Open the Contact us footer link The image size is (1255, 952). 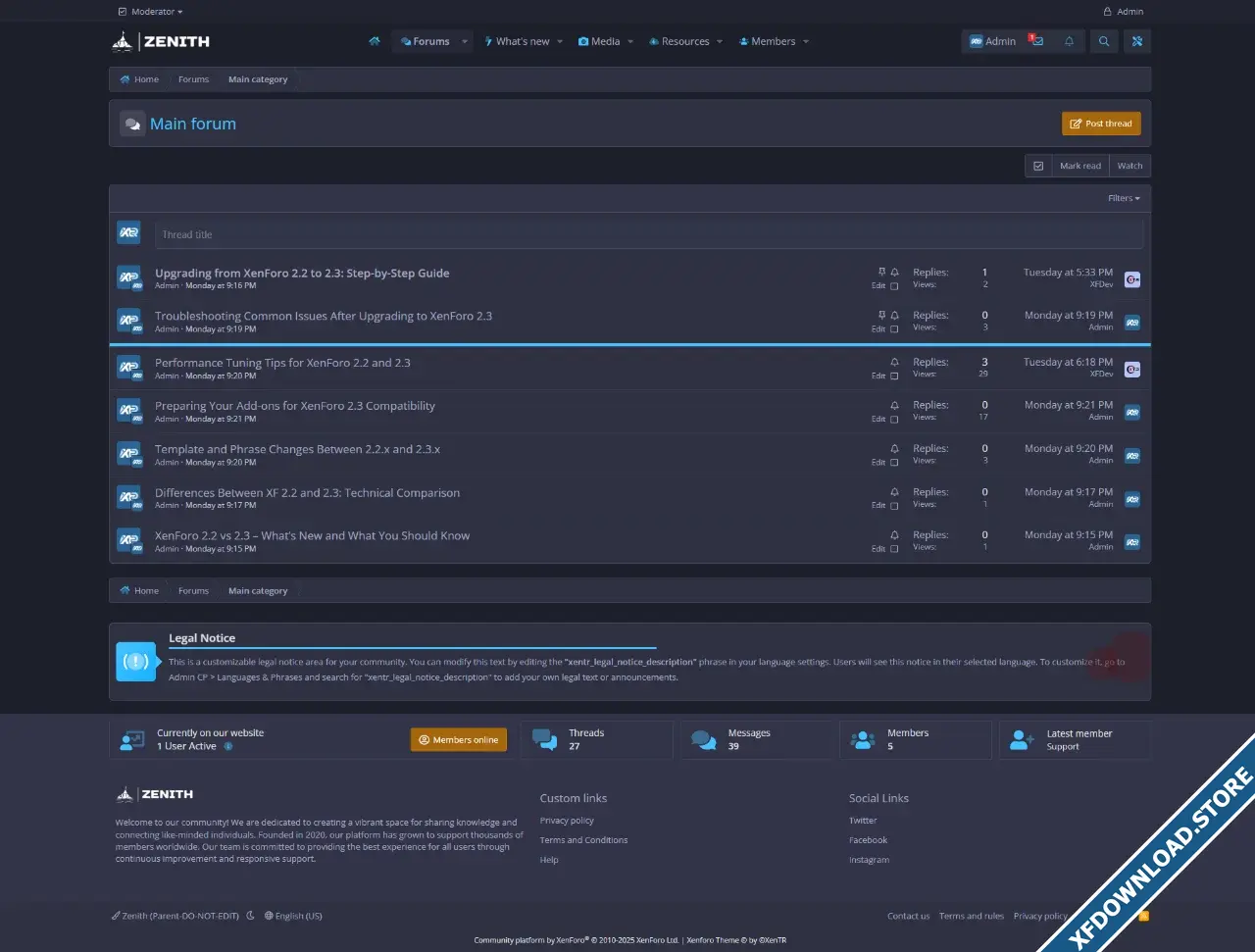(908, 916)
